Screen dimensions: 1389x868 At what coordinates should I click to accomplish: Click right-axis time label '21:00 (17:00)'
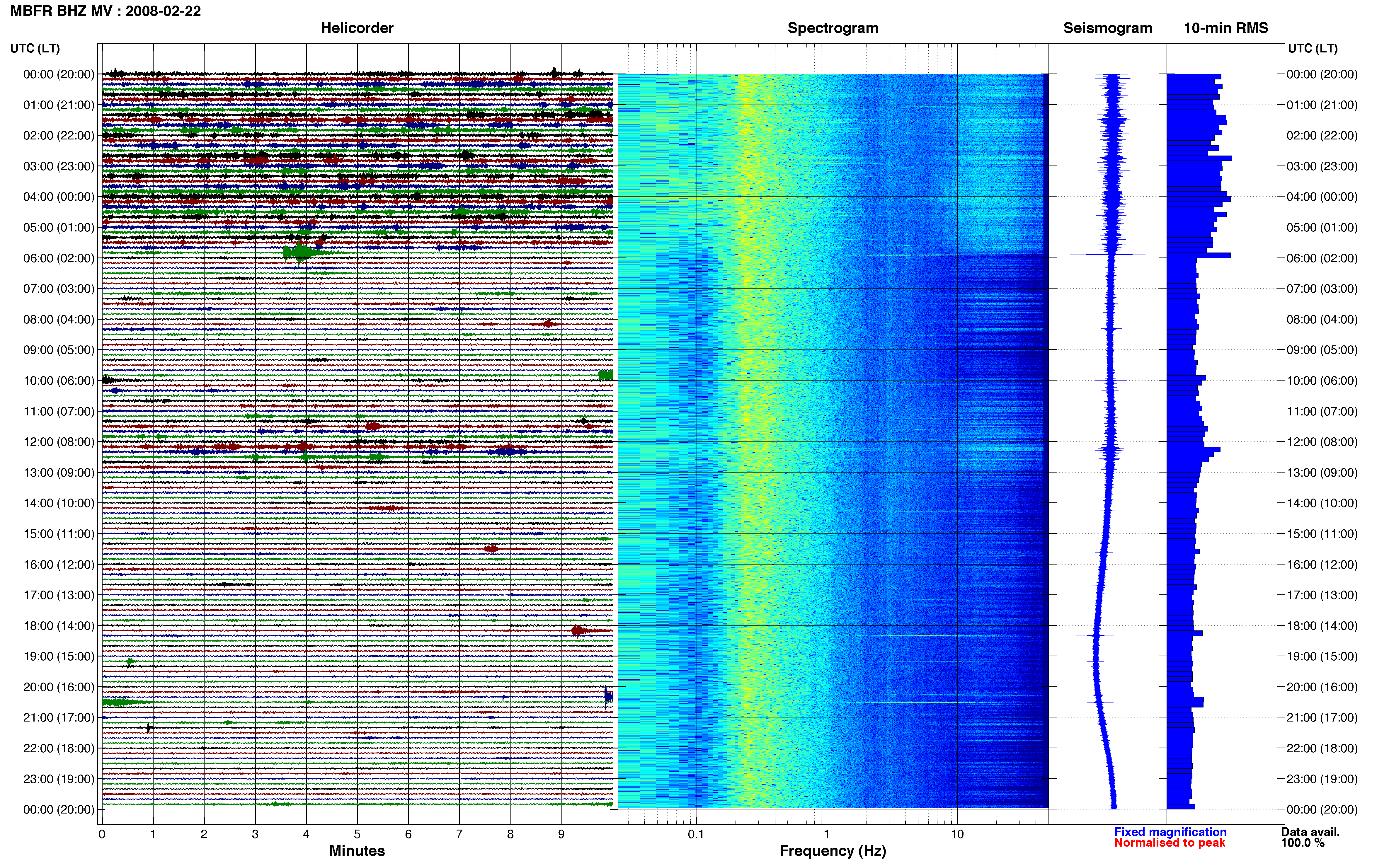tap(1322, 718)
